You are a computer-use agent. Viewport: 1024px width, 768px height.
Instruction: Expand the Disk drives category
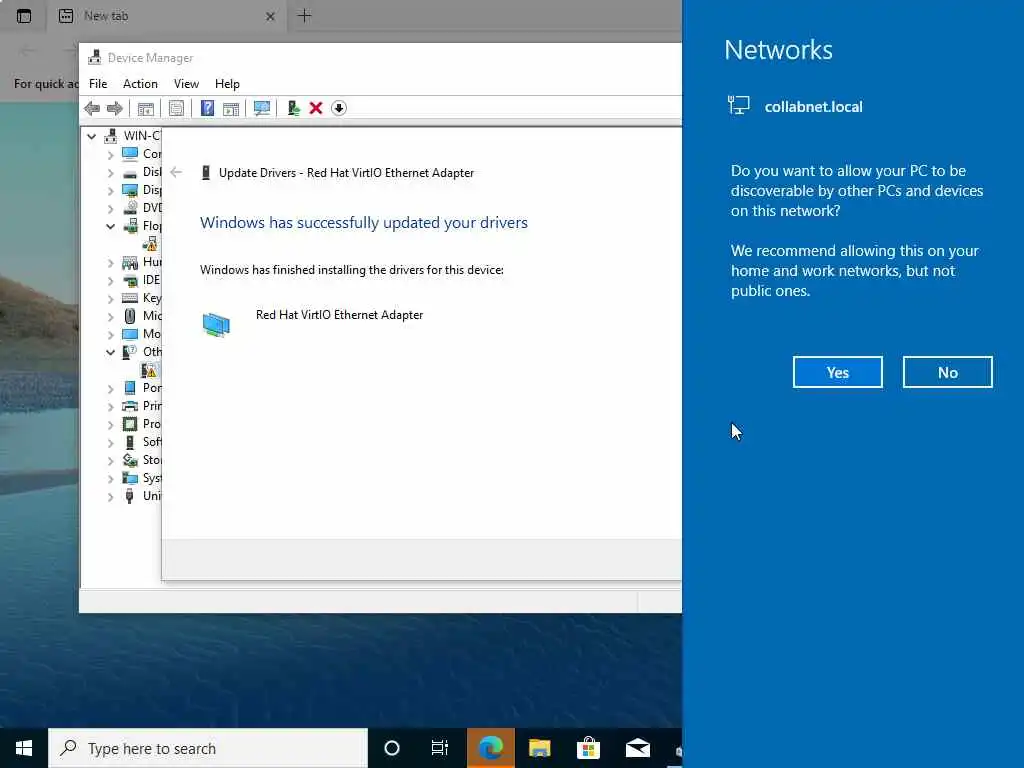[x=110, y=172]
